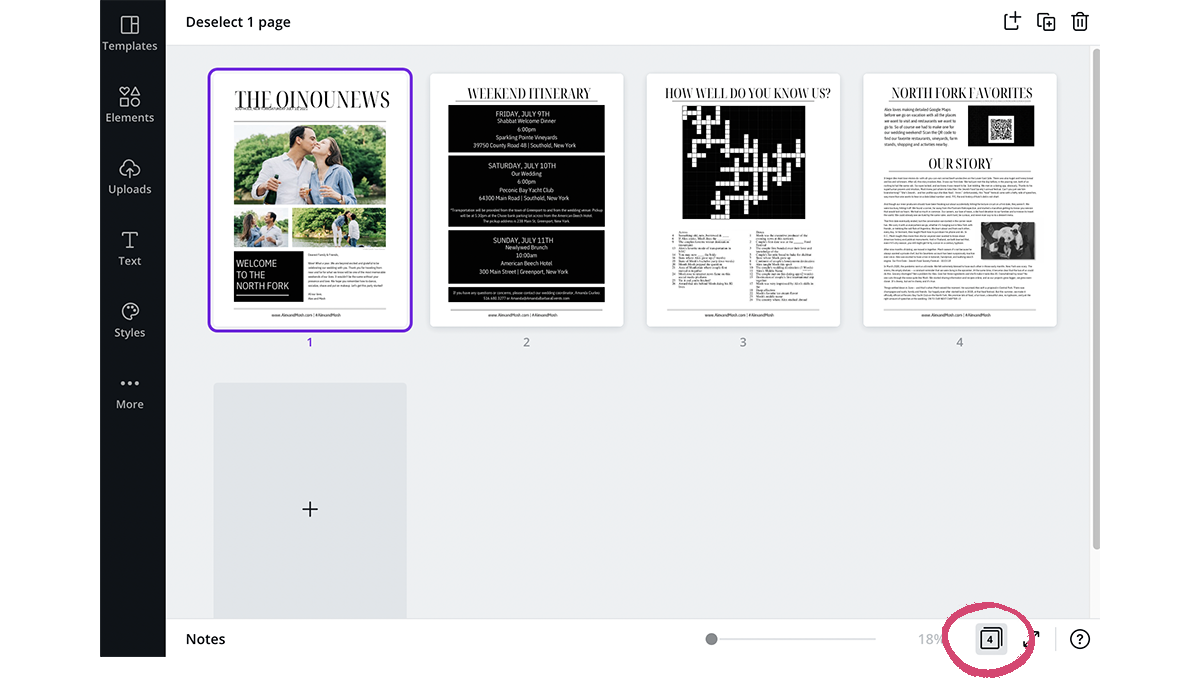Share the design using the export icon
The width and height of the screenshot is (1200, 690).
[1012, 20]
